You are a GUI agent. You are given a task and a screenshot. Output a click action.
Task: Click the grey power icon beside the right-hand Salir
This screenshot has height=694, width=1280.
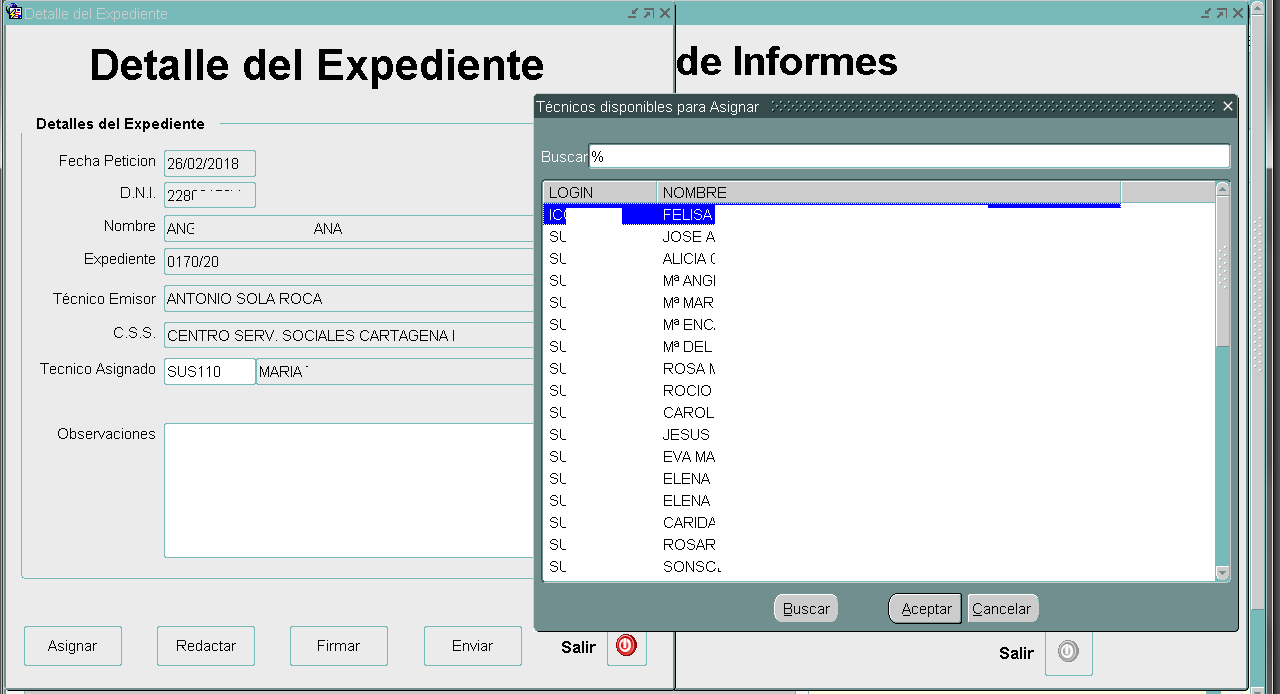pos(1068,652)
